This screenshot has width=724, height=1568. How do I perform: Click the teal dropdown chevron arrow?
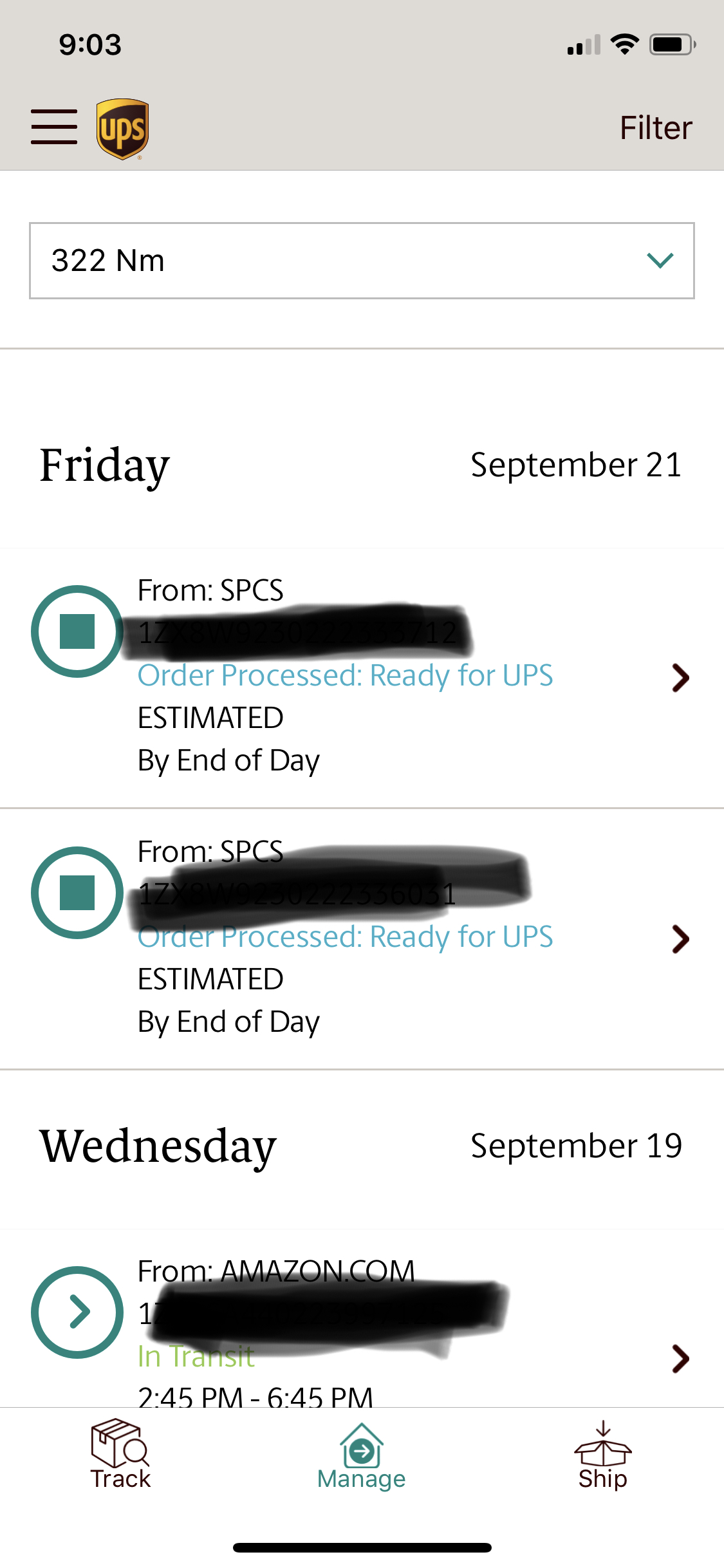[660, 260]
